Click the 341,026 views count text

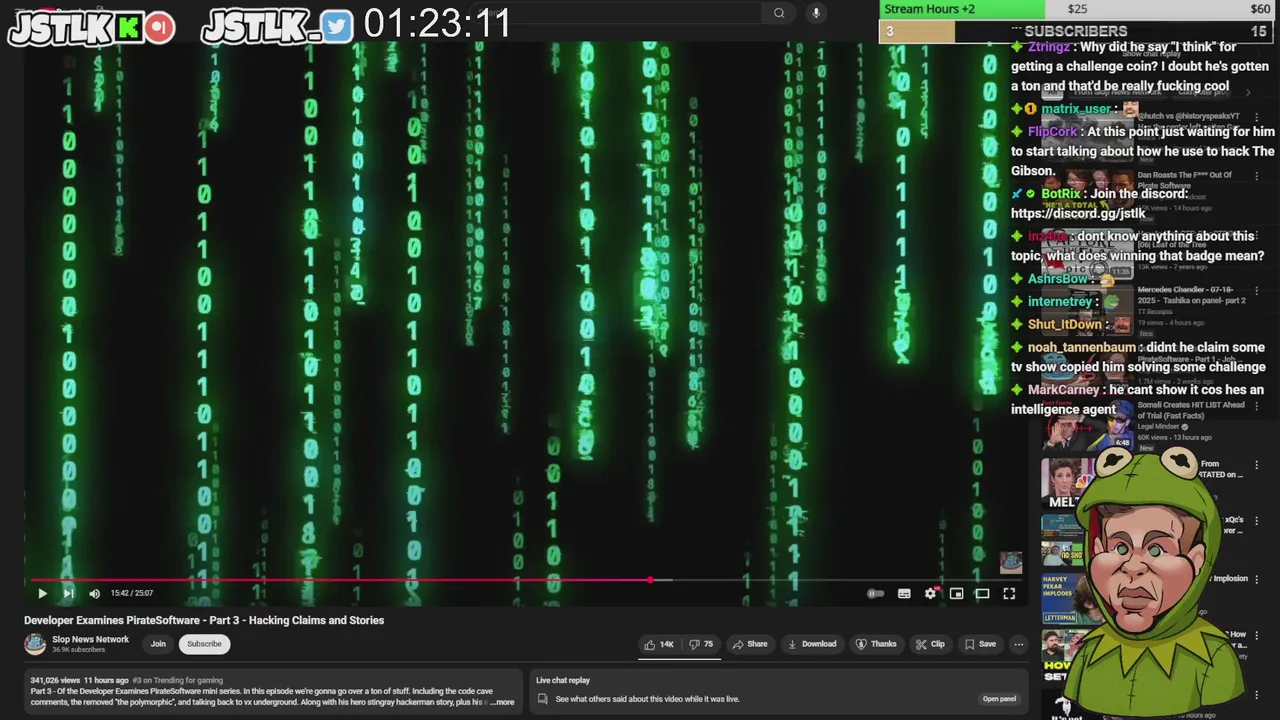point(55,681)
